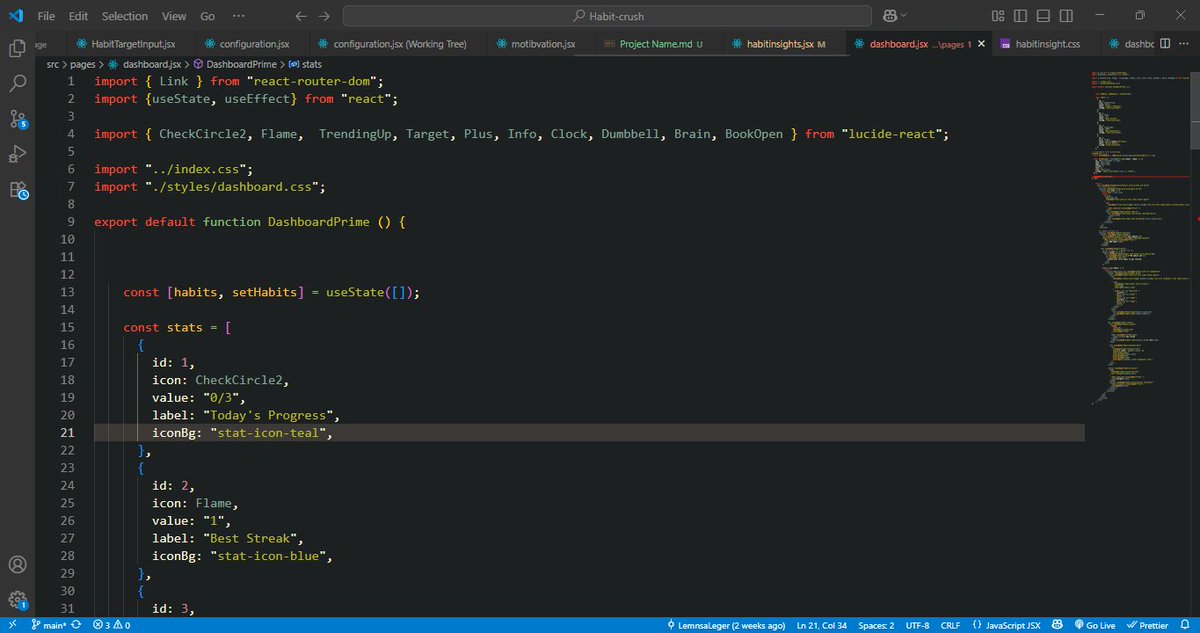This screenshot has height=633, width=1200.
Task: Go back with the left arrow
Action: pyautogui.click(x=301, y=16)
